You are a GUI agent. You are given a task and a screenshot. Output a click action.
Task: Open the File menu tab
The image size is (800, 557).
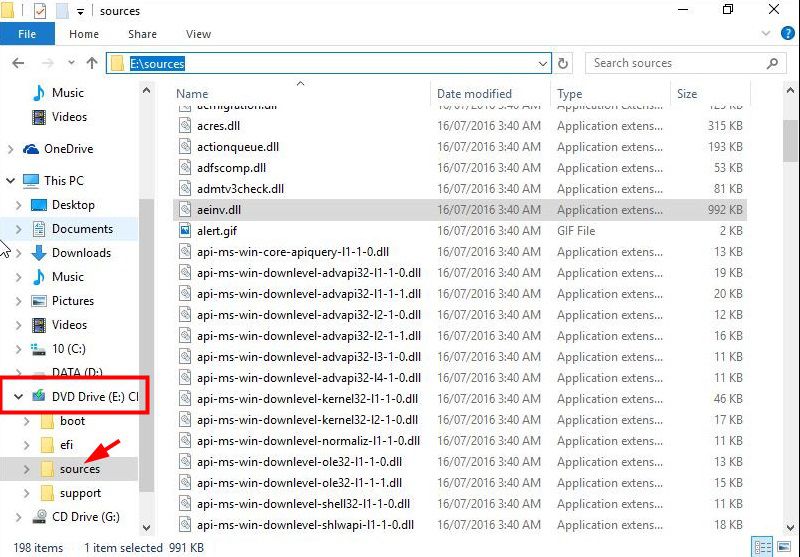[27, 34]
